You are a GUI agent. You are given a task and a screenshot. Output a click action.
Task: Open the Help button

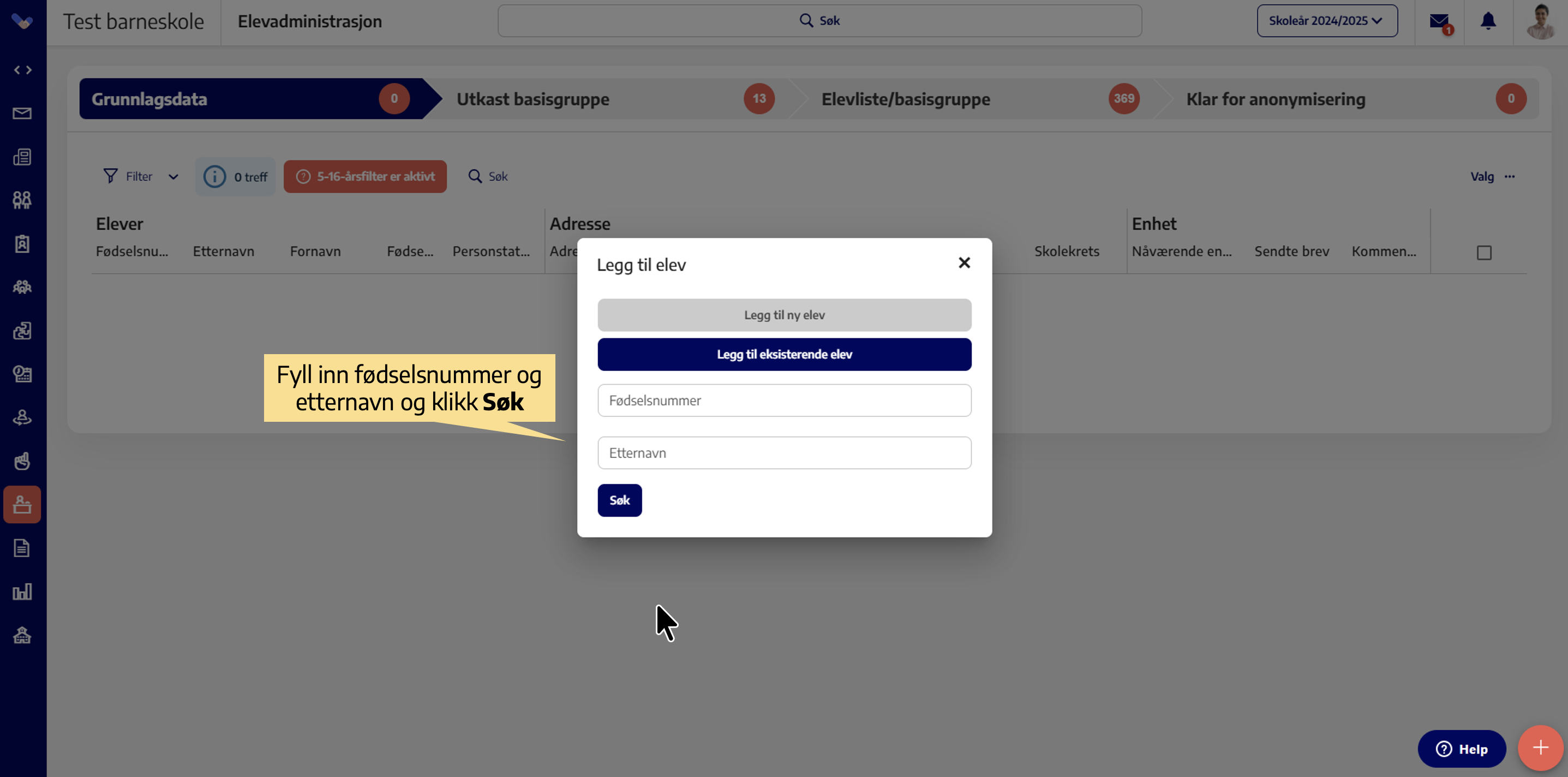[1462, 749]
